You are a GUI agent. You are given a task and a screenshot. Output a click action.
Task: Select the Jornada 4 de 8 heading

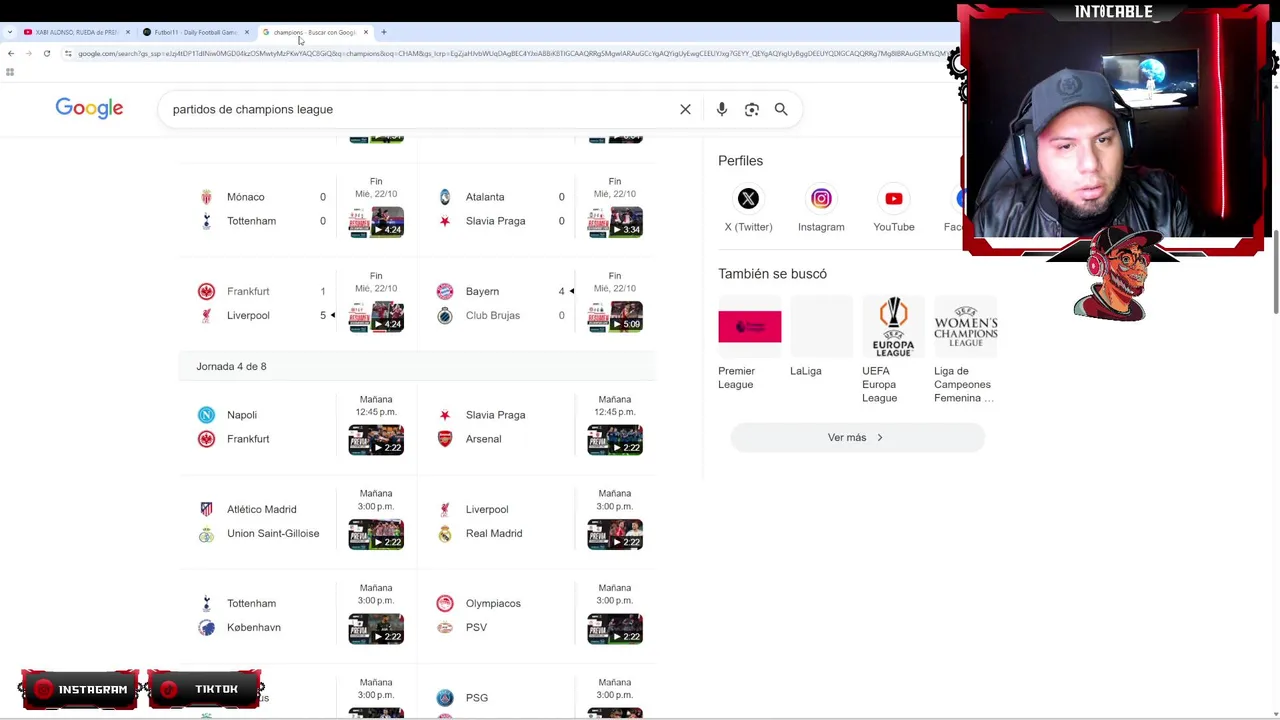click(231, 366)
